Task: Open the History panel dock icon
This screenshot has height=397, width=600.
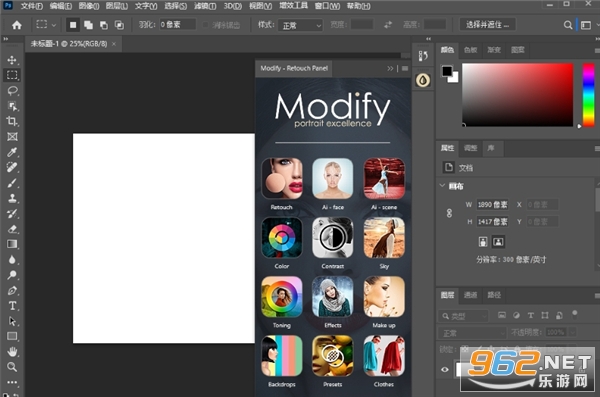Action: [x=423, y=56]
